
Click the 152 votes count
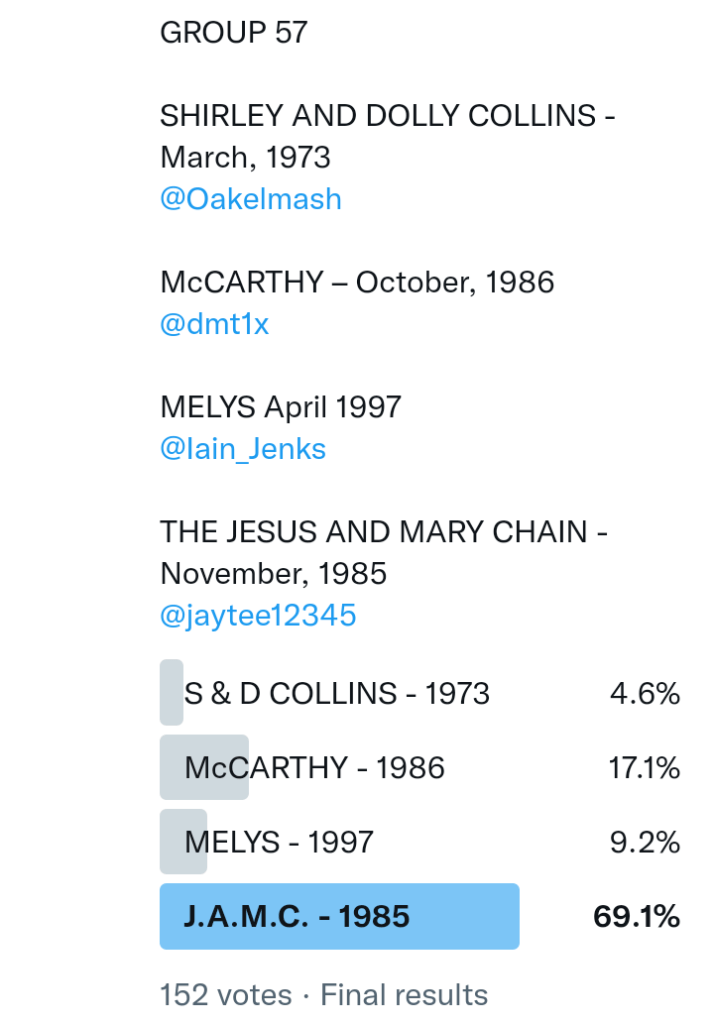226,995
